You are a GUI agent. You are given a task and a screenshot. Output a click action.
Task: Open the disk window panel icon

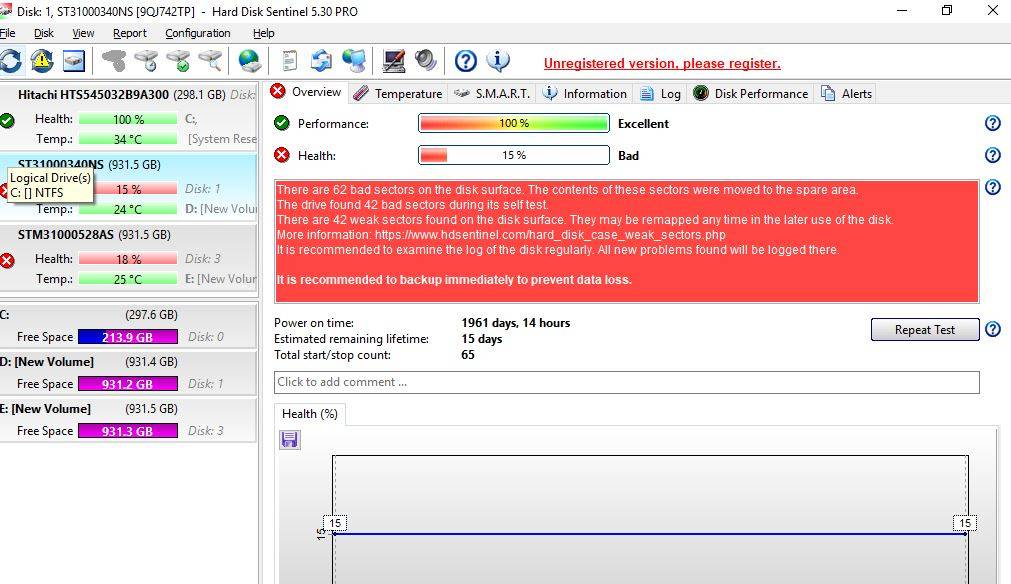[x=74, y=61]
